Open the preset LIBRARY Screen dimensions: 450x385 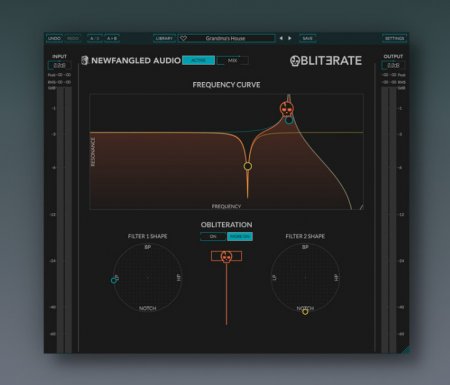pyautogui.click(x=164, y=38)
